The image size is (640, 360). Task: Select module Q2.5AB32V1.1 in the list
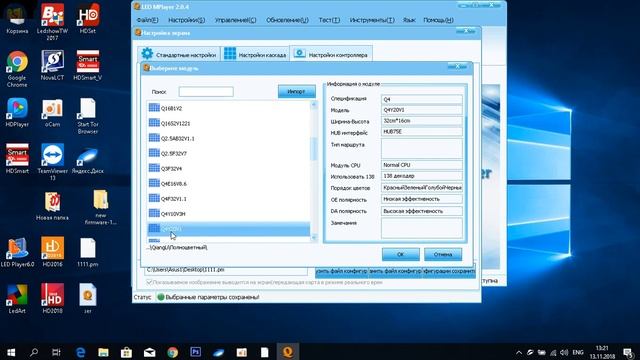pyautogui.click(x=229, y=138)
